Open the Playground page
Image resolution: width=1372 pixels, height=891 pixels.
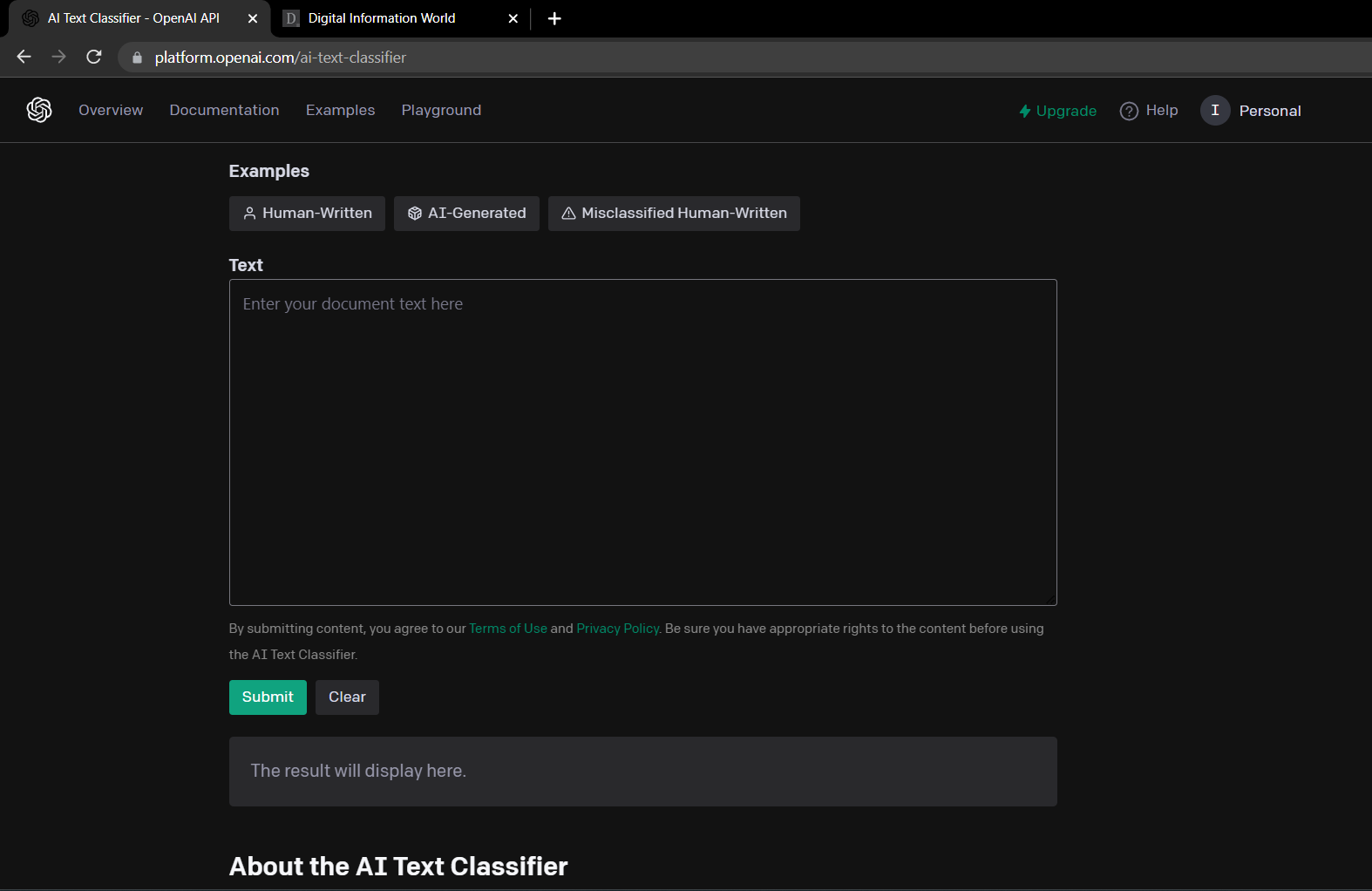coord(441,110)
